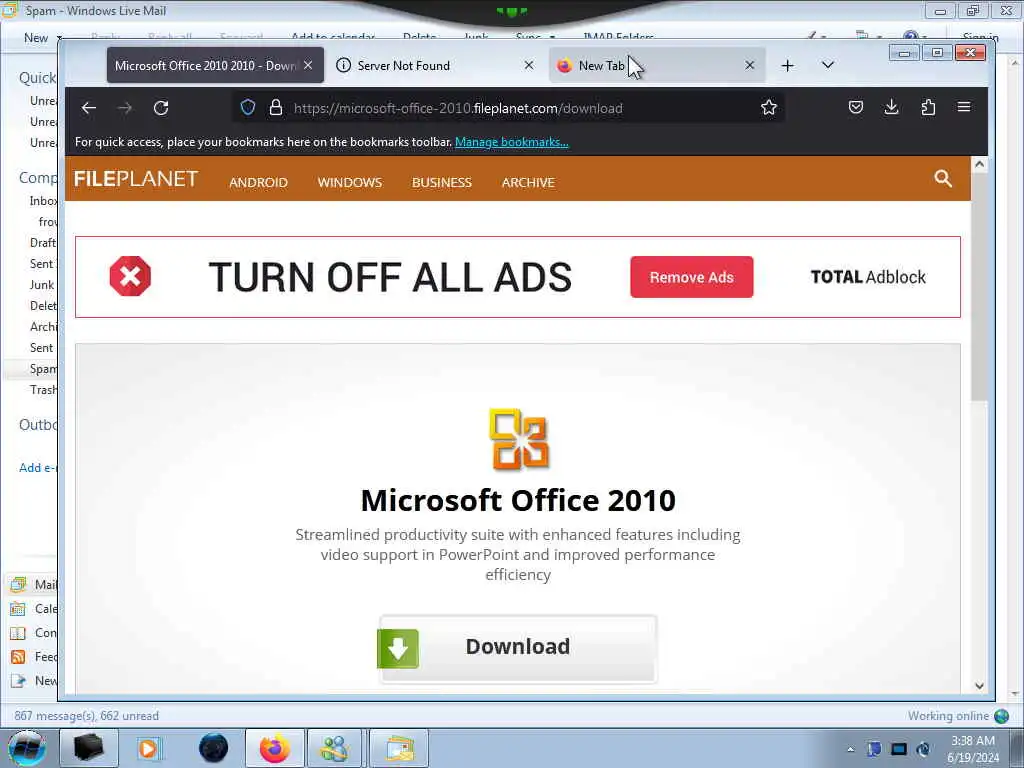
Task: Open the Pocket save icon
Action: click(x=856, y=107)
